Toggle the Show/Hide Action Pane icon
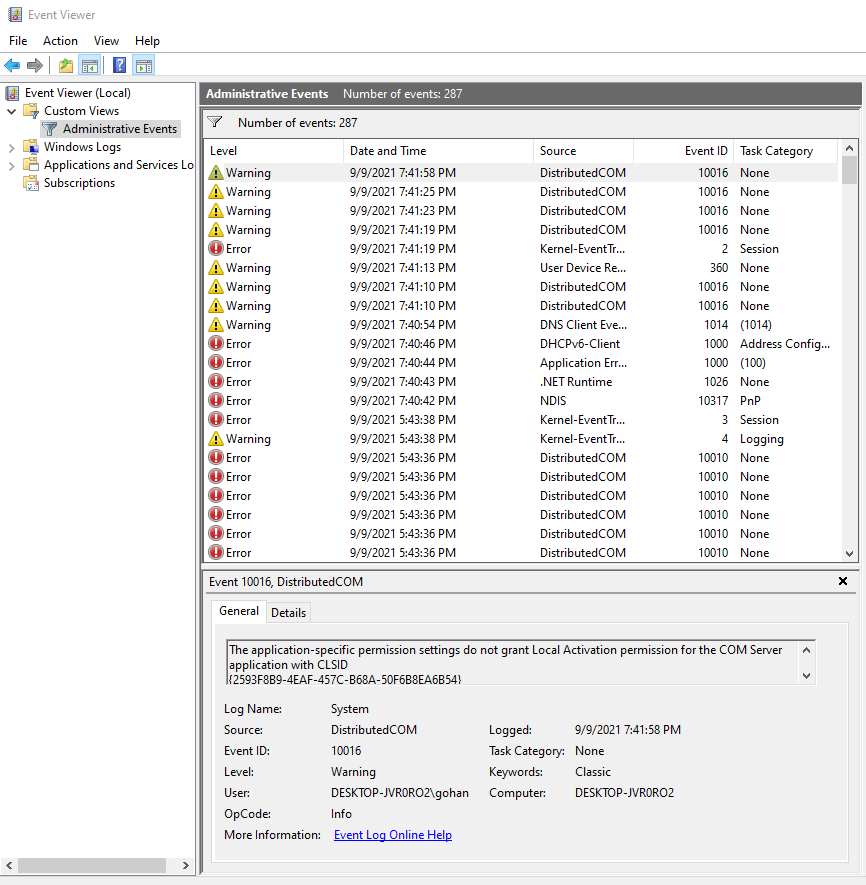This screenshot has width=866, height=885. (x=144, y=65)
